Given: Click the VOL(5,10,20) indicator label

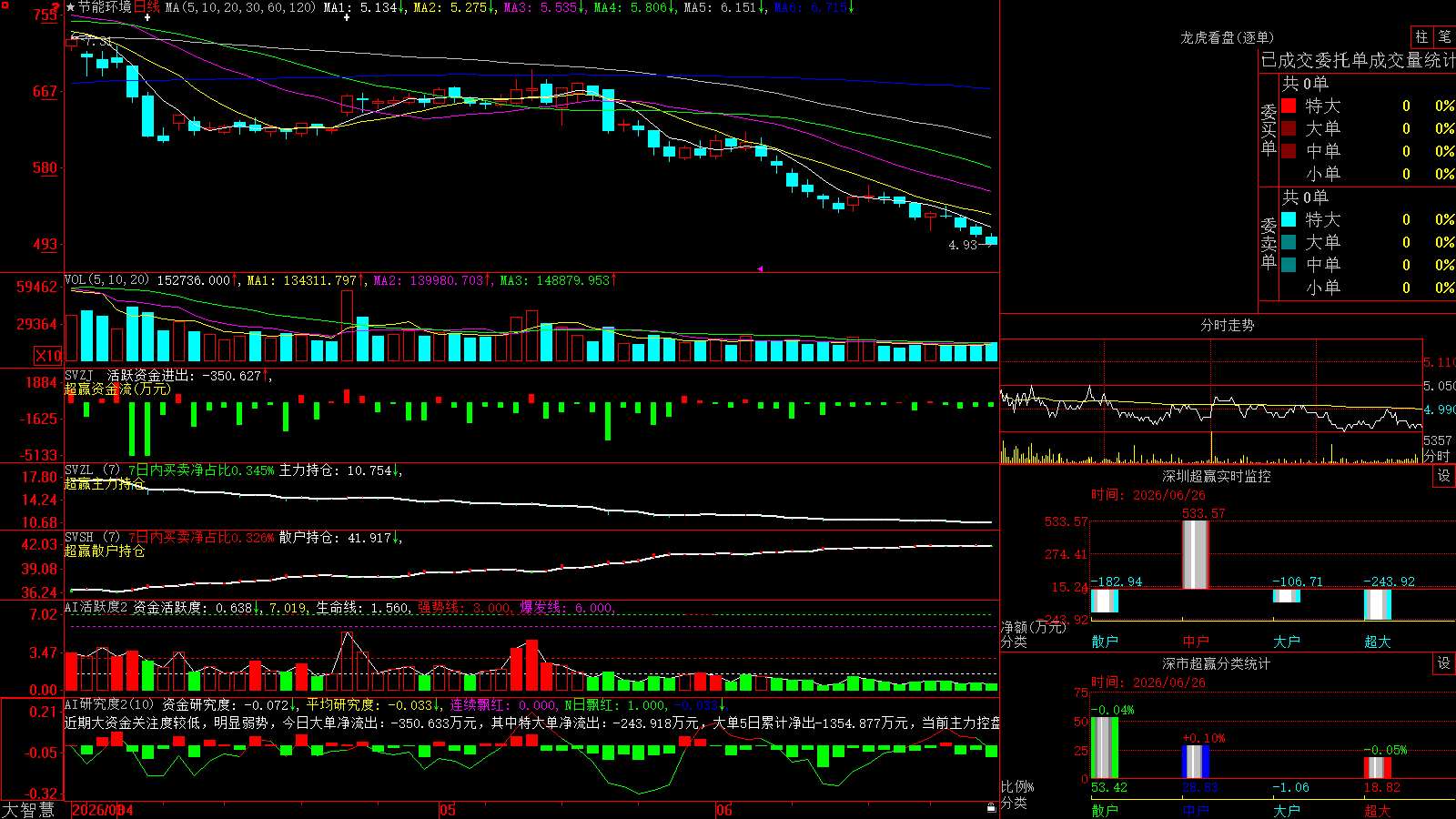Looking at the screenshot, I should 106,279.
